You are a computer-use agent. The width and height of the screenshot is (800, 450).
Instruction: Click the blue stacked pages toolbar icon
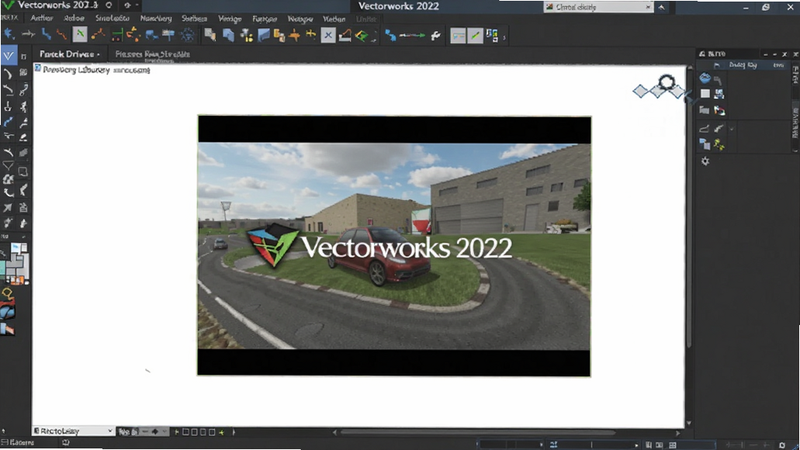[x=229, y=35]
